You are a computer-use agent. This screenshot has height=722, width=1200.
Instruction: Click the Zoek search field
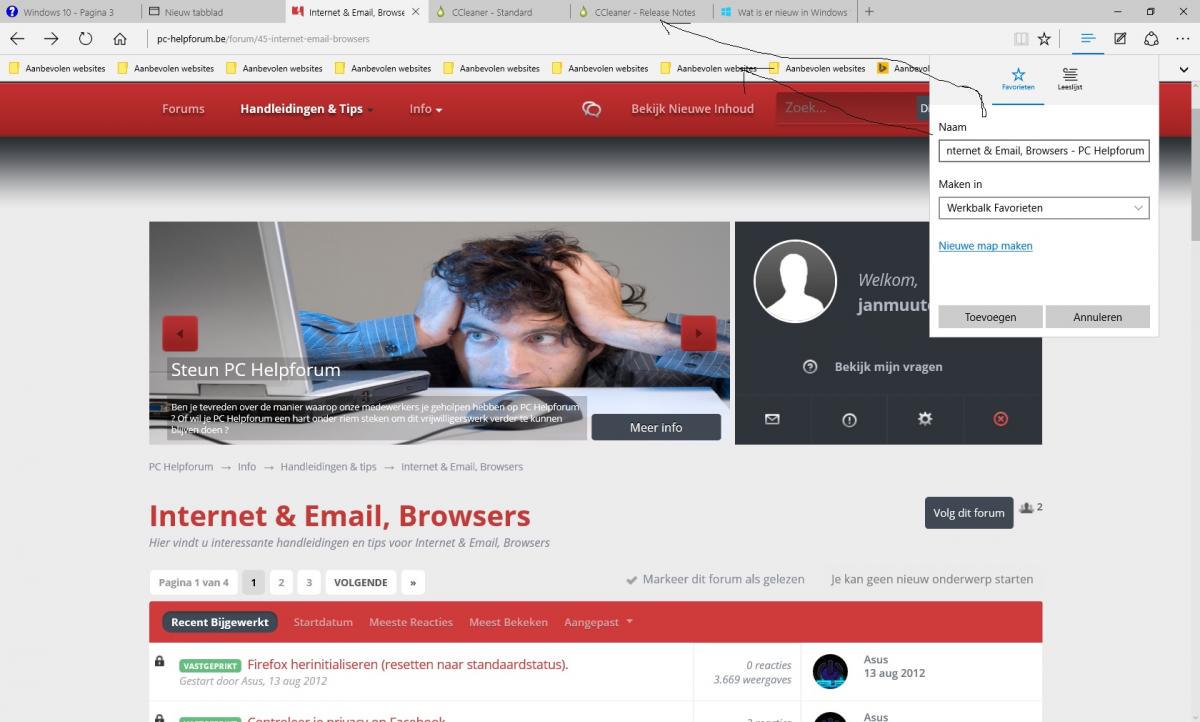point(845,108)
